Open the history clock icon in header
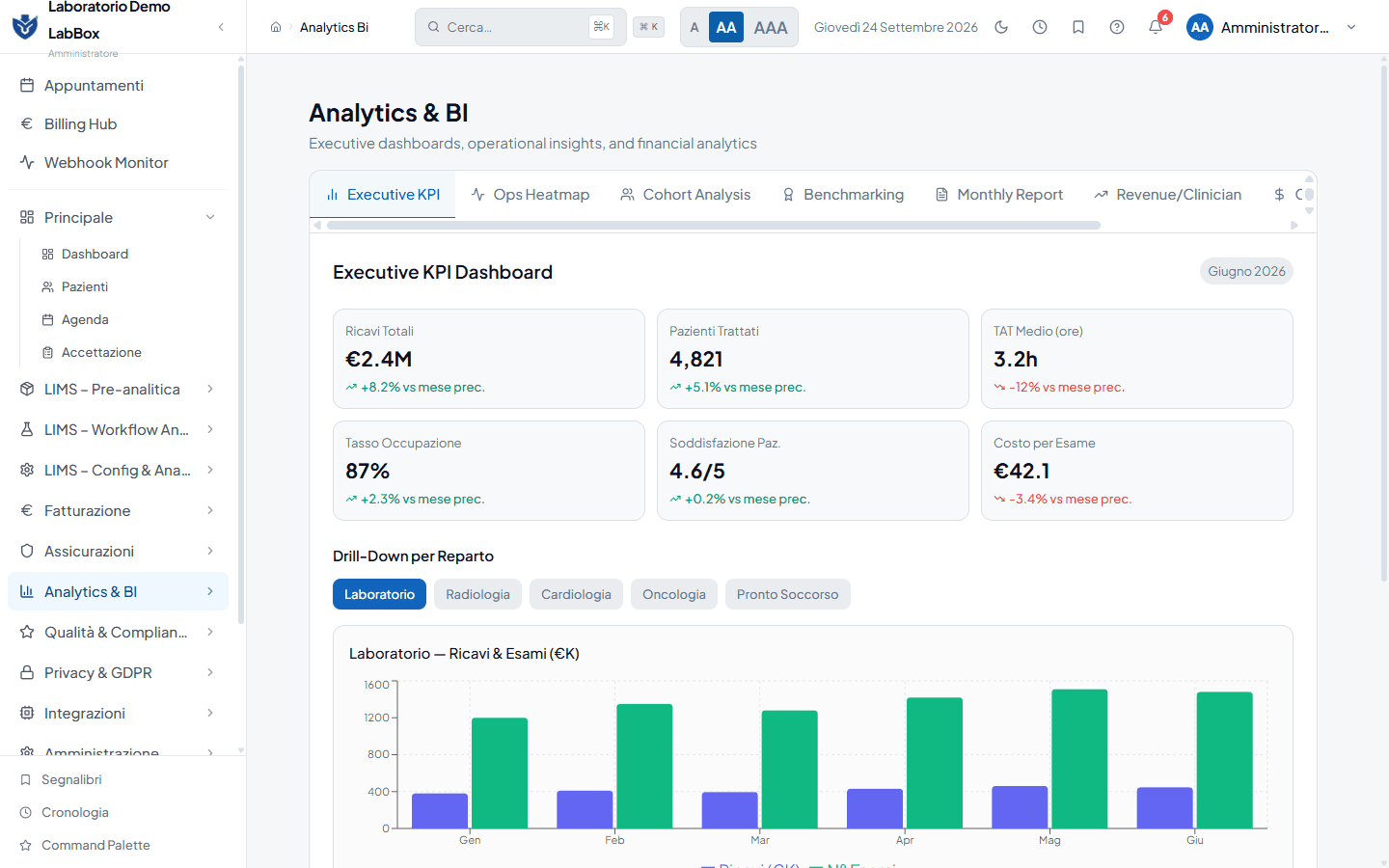Screen dimensions: 1389x868 coord(1040,27)
